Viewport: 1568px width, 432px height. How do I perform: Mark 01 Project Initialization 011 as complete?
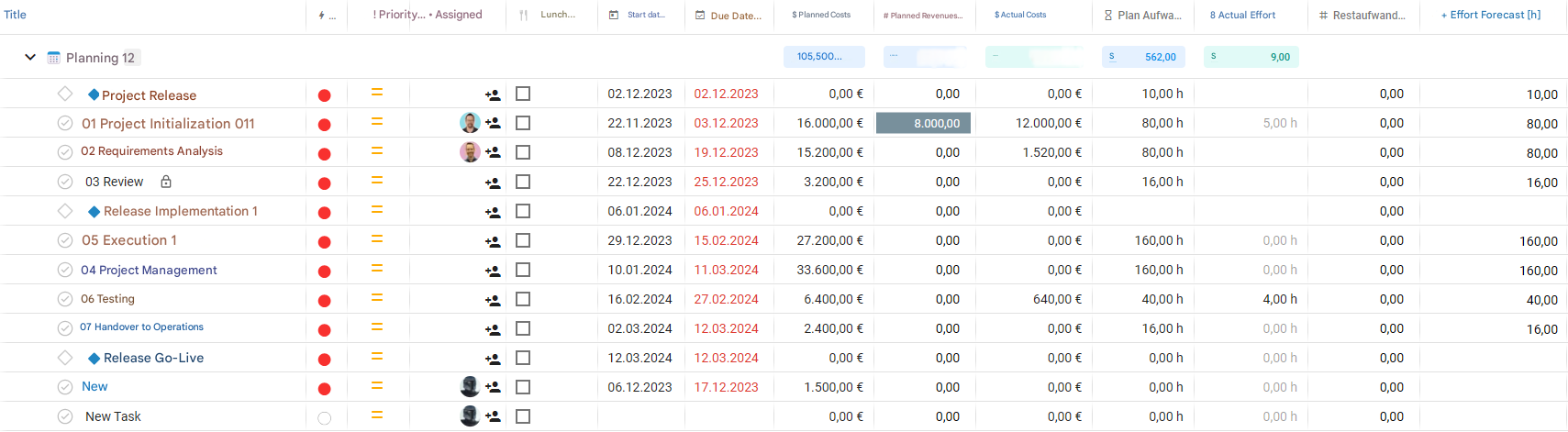point(65,123)
